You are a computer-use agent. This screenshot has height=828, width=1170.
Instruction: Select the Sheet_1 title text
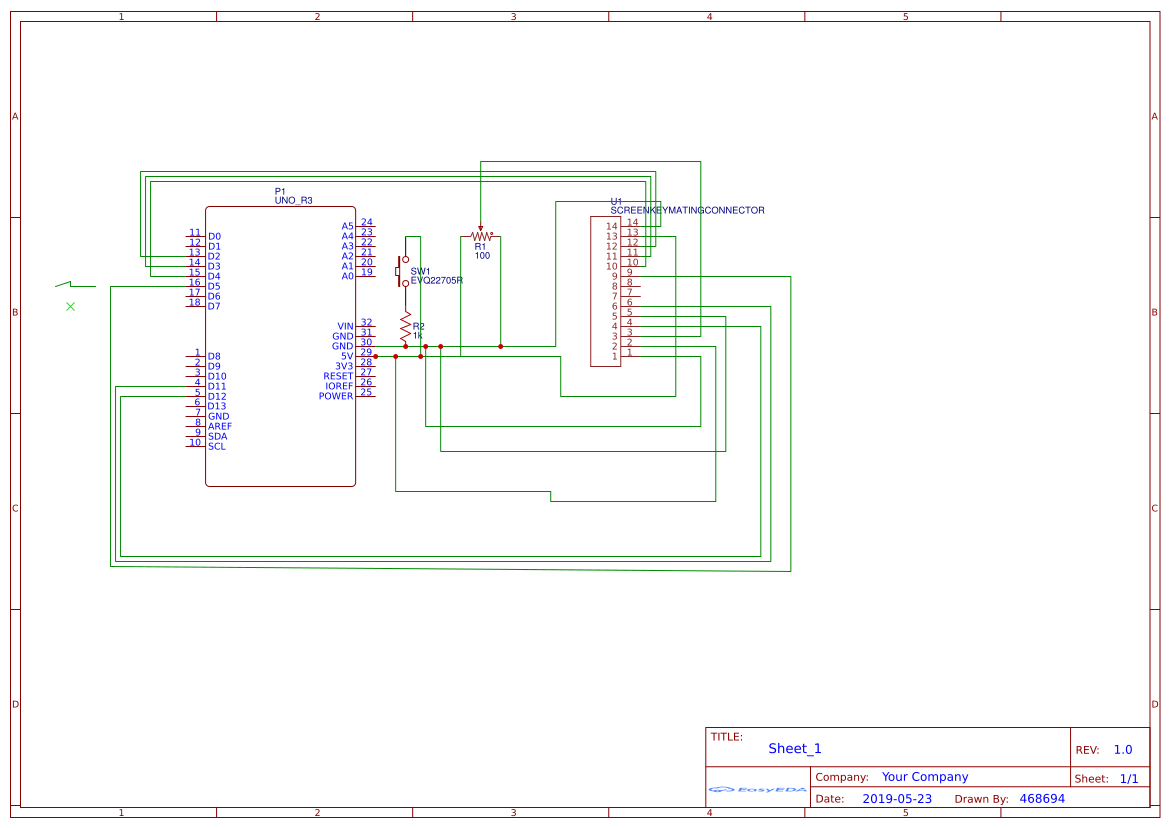point(795,748)
